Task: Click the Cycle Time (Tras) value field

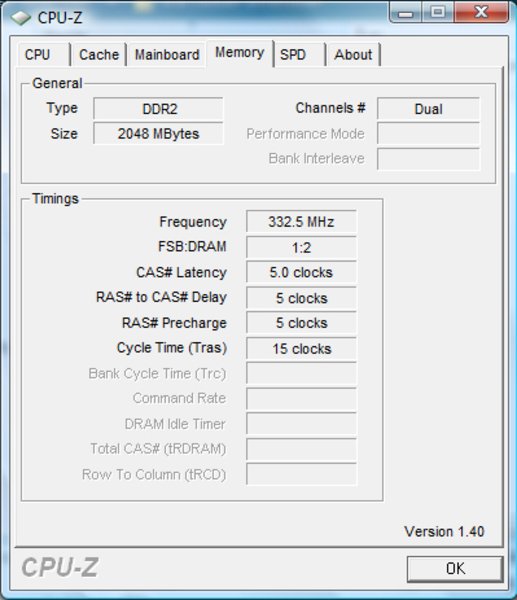Action: point(301,349)
